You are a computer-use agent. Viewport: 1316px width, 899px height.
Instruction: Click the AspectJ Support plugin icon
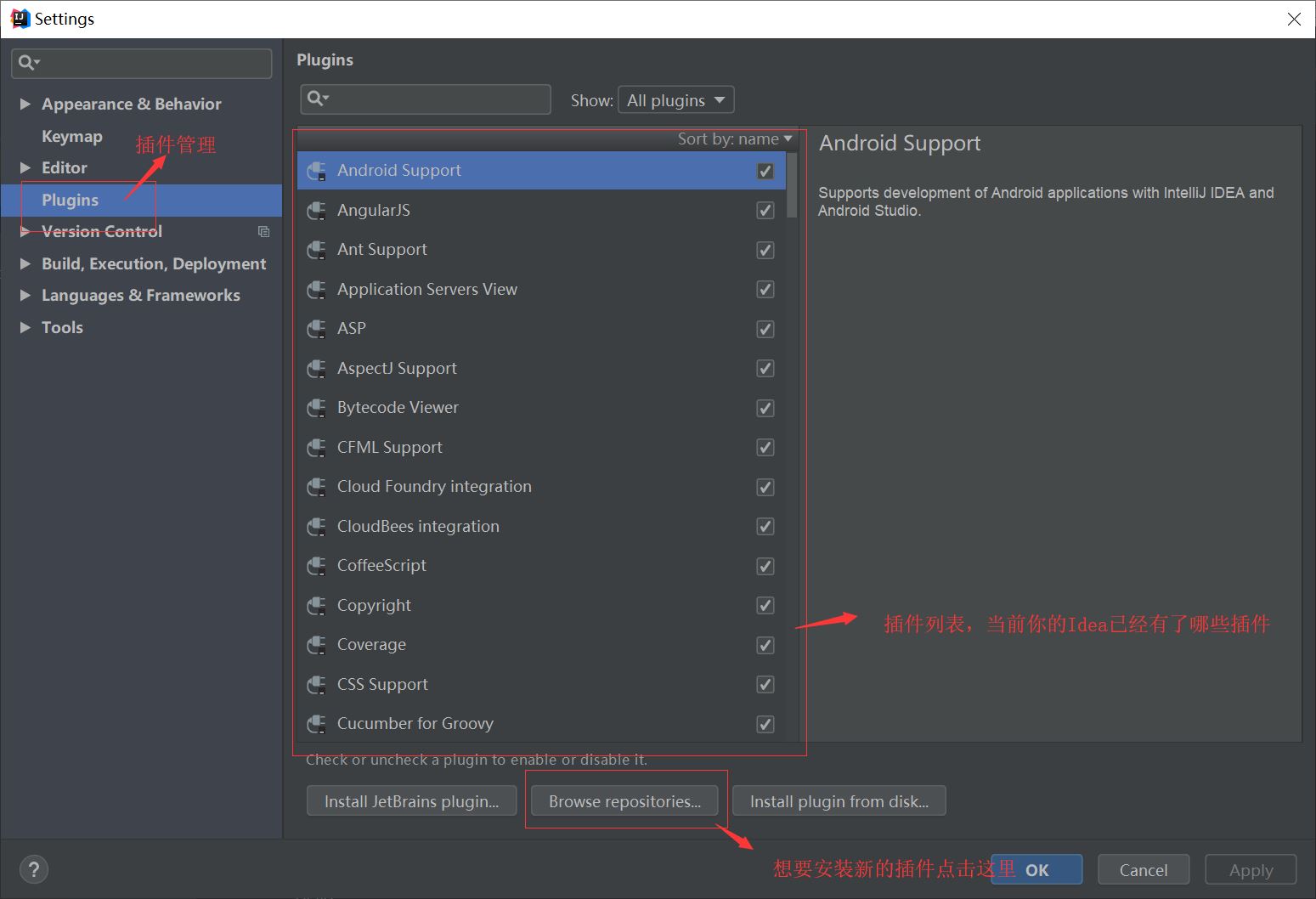316,369
